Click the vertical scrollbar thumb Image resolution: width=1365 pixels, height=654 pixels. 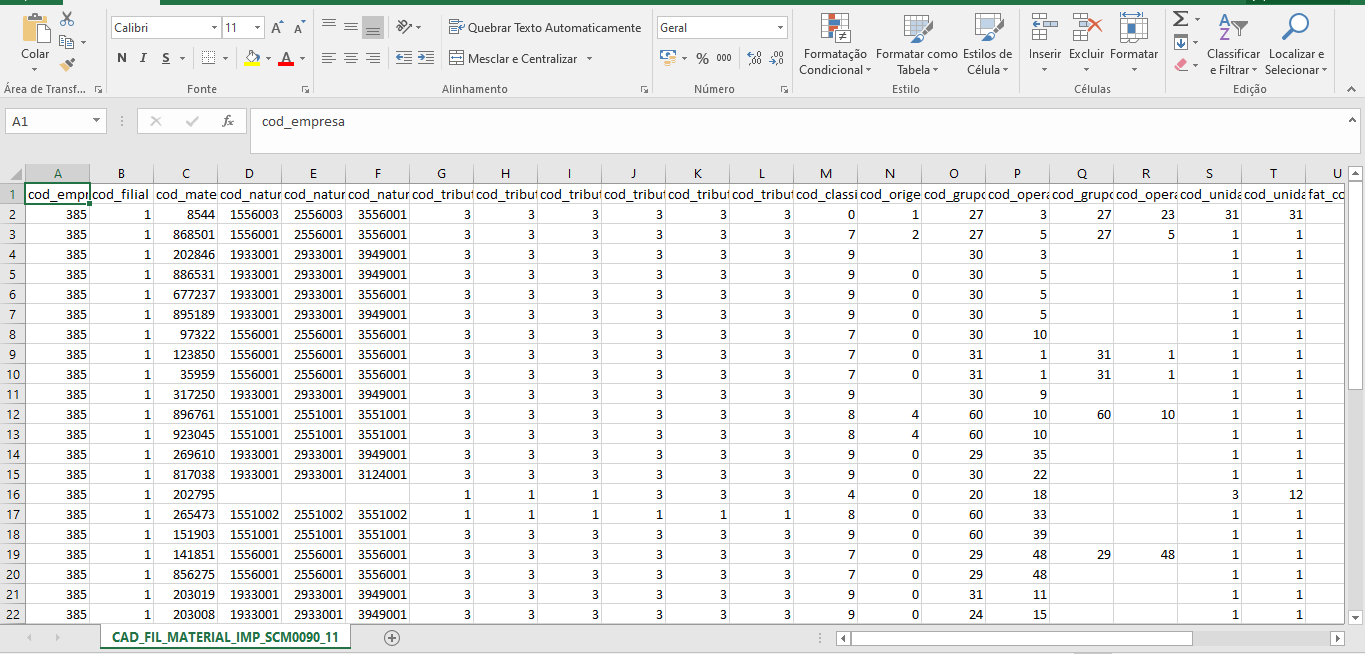pyautogui.click(x=1355, y=285)
